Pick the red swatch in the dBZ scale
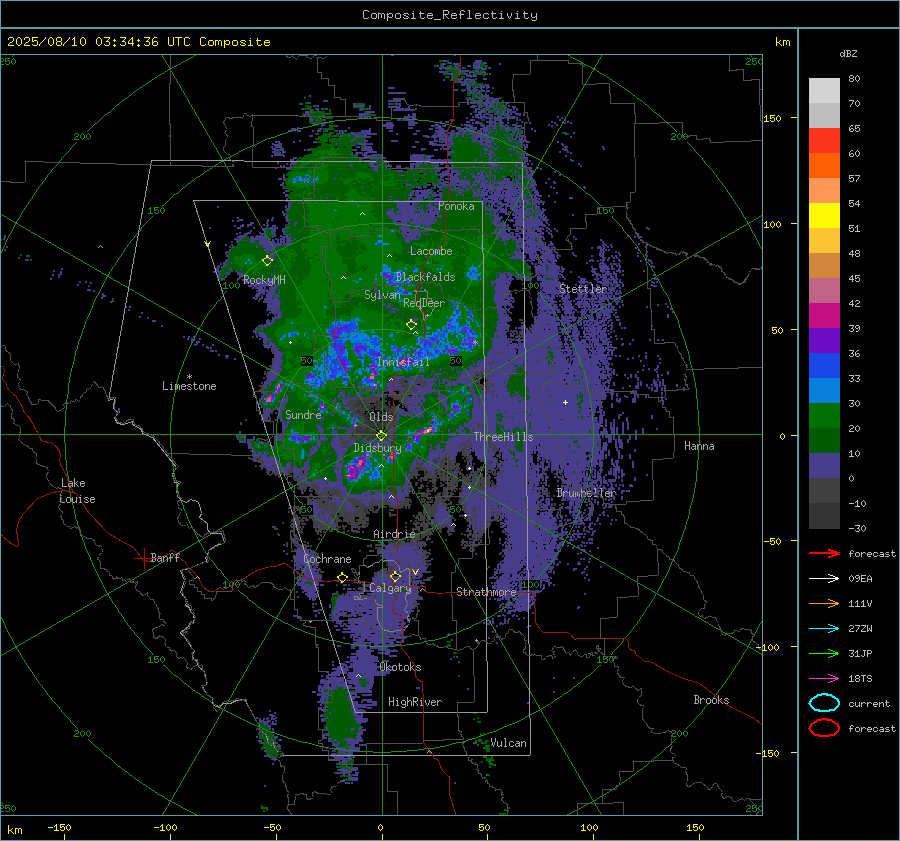This screenshot has width=900, height=841. tap(824, 141)
